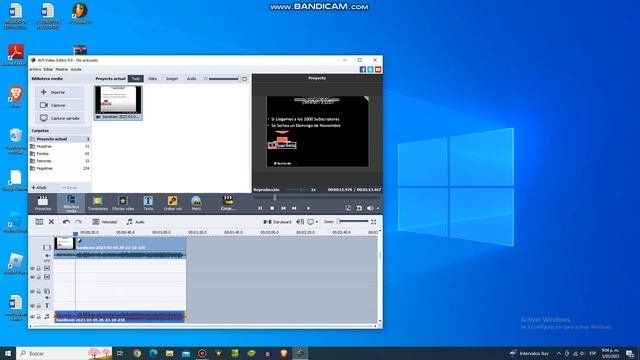Click the Crear movie button
The width and height of the screenshot is (640, 360).
[x=228, y=203]
